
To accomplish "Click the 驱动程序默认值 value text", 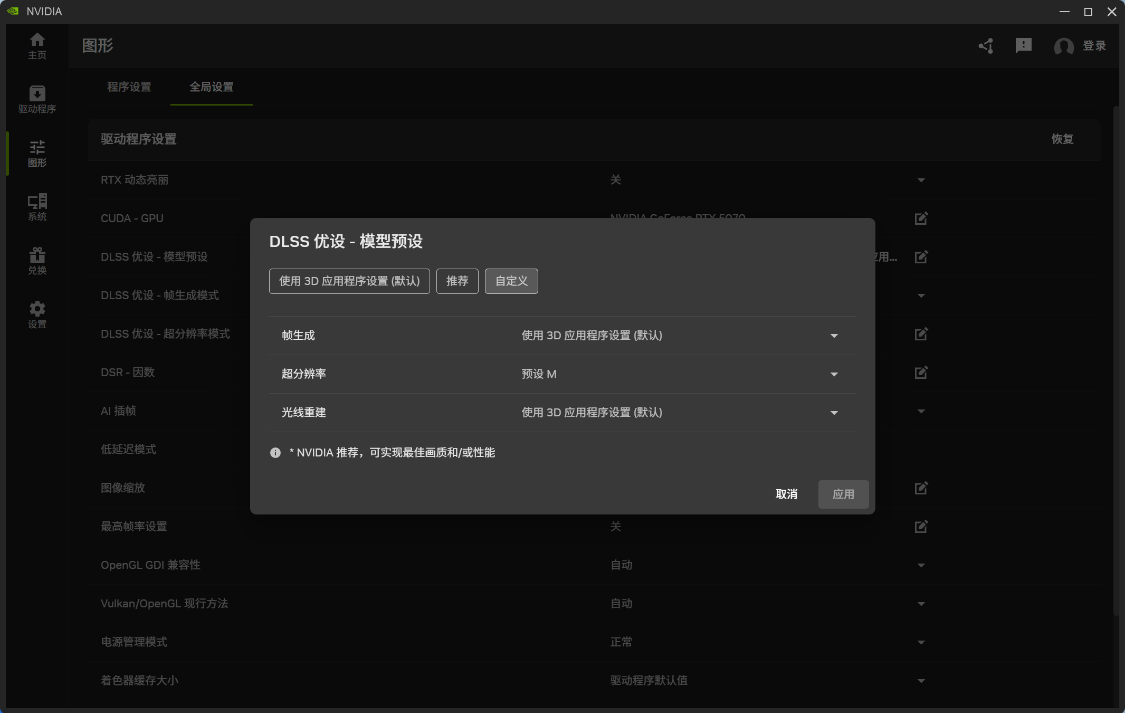I will pos(649,681).
